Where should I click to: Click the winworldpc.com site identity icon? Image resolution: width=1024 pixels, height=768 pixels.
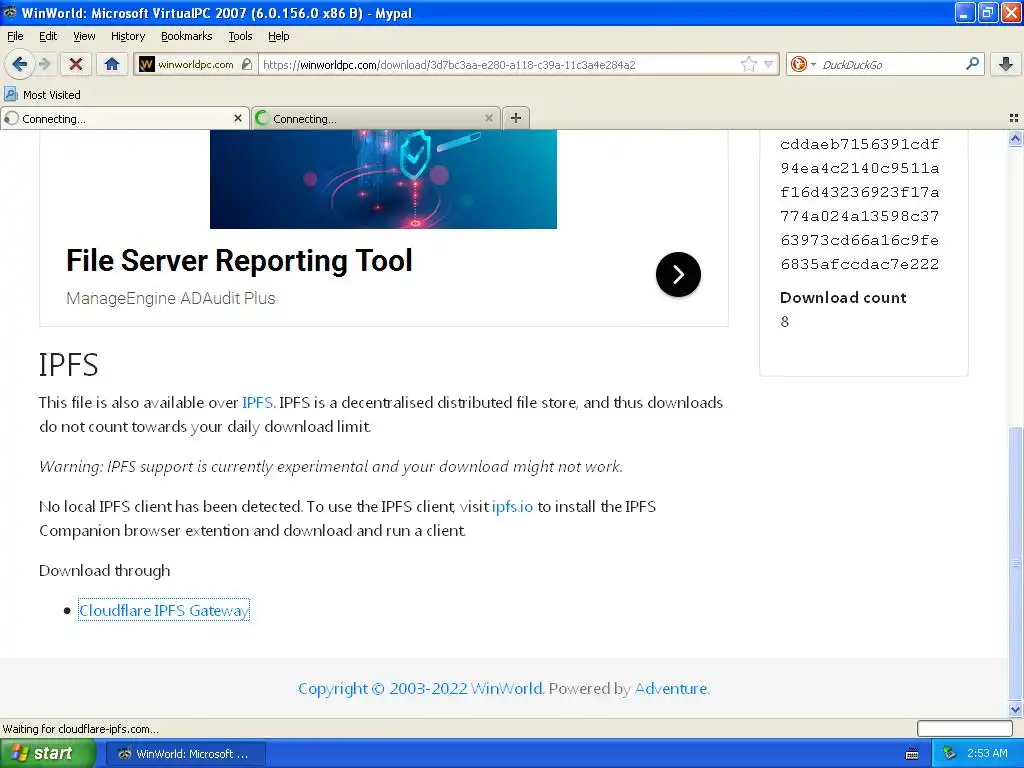(x=147, y=64)
